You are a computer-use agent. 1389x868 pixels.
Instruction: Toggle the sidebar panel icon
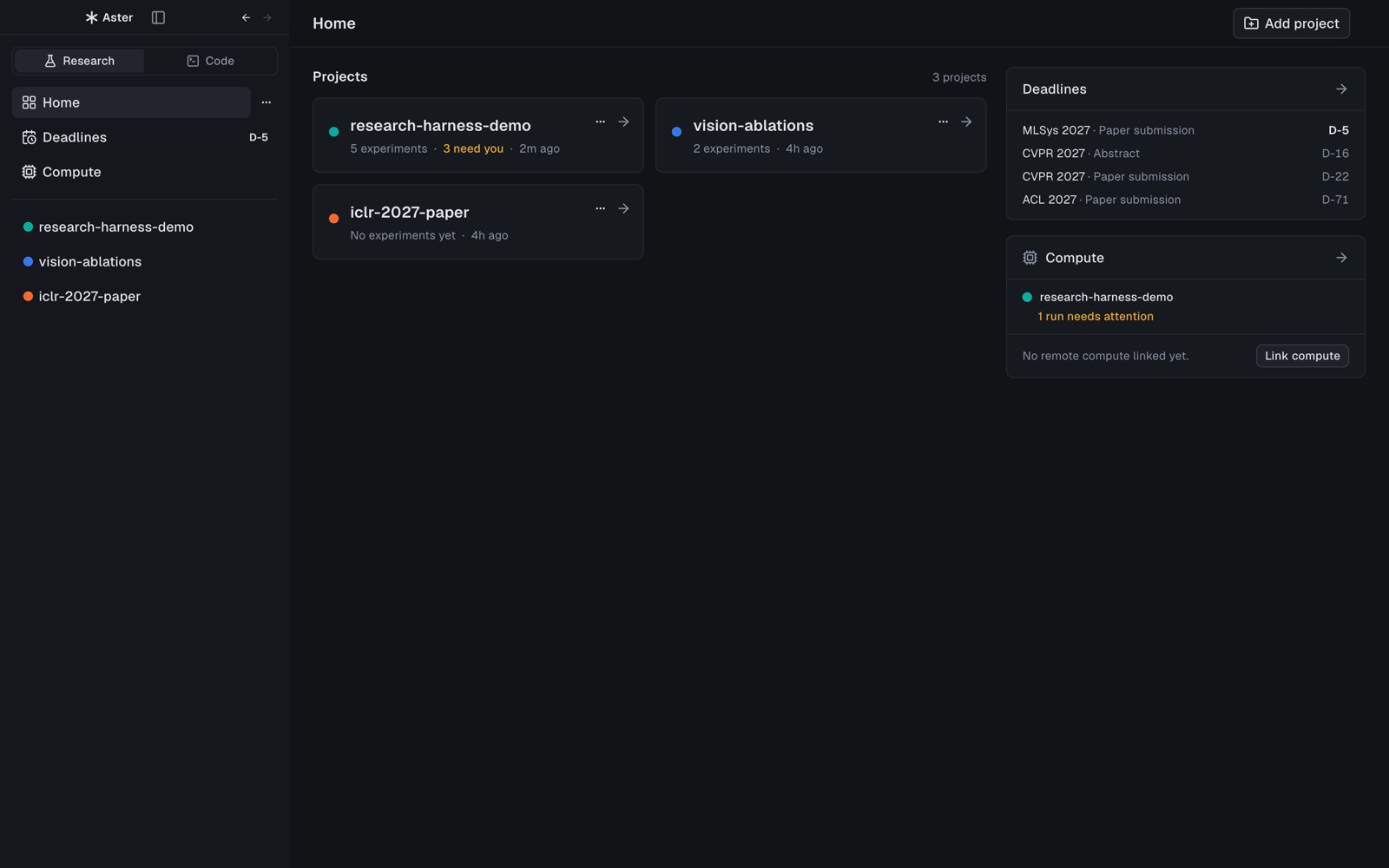click(x=158, y=17)
